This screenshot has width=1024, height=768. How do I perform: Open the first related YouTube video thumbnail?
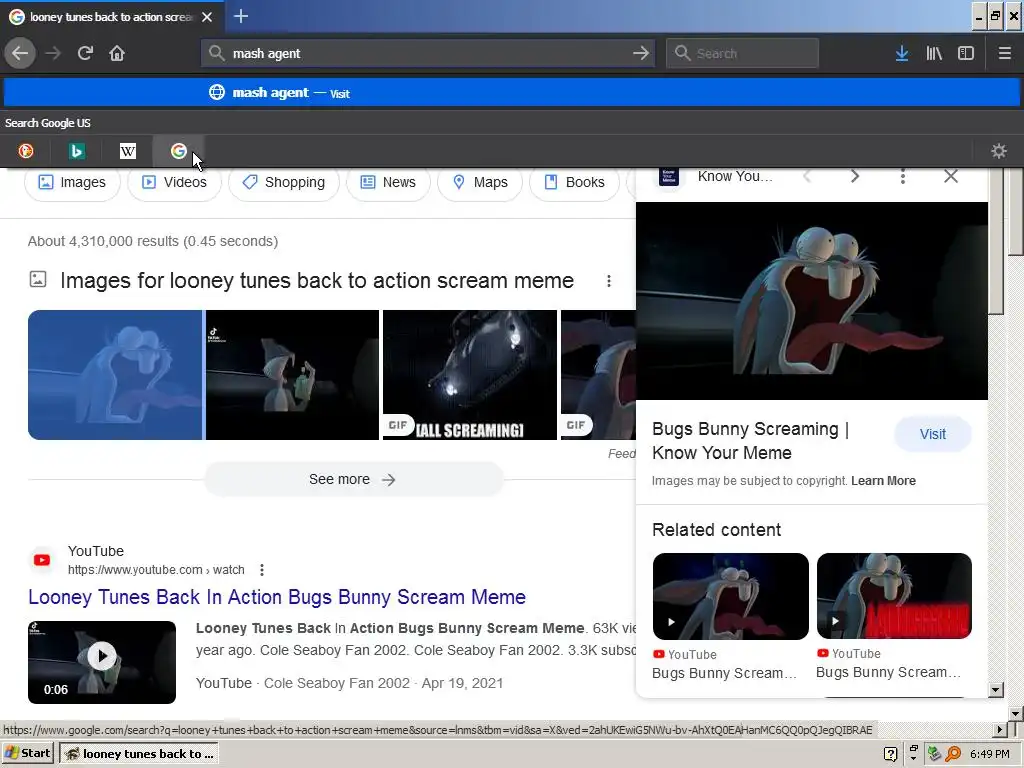pos(730,596)
